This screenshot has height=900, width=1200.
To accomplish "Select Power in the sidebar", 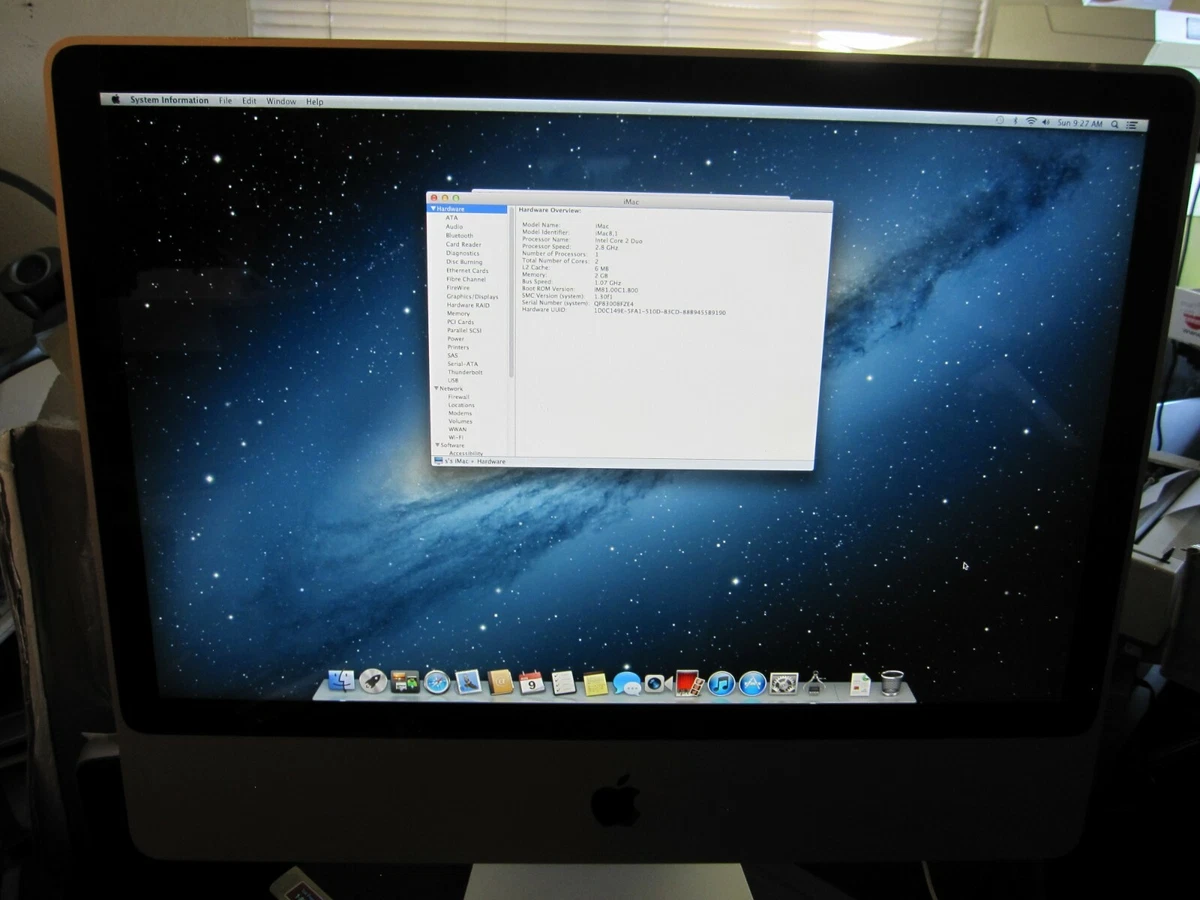I will (x=456, y=339).
